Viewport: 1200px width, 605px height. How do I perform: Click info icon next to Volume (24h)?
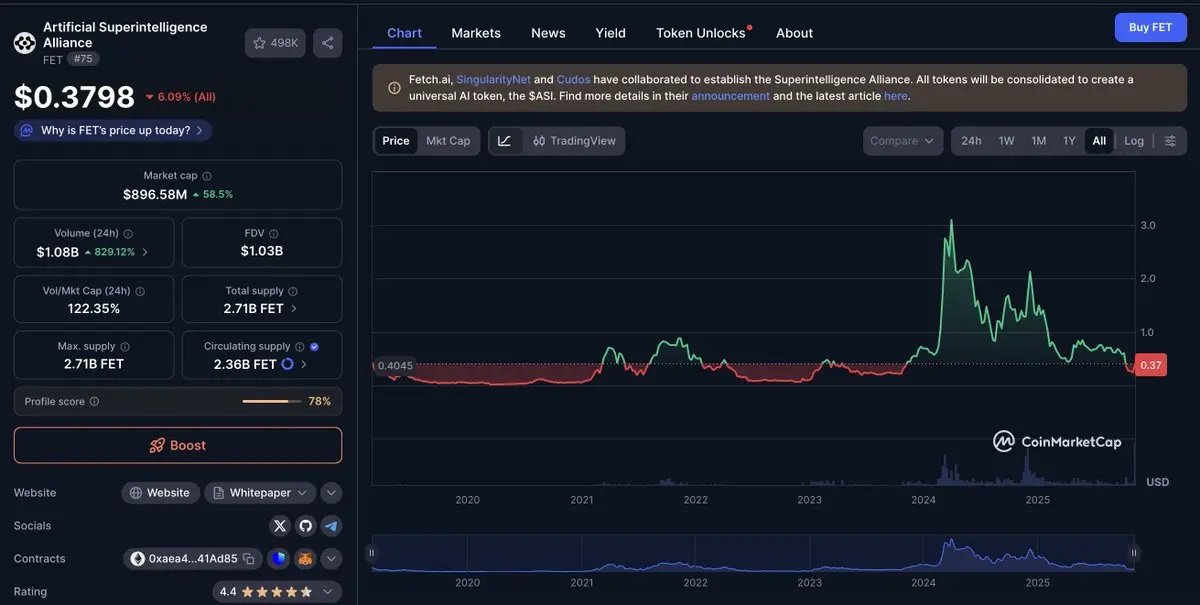click(127, 234)
